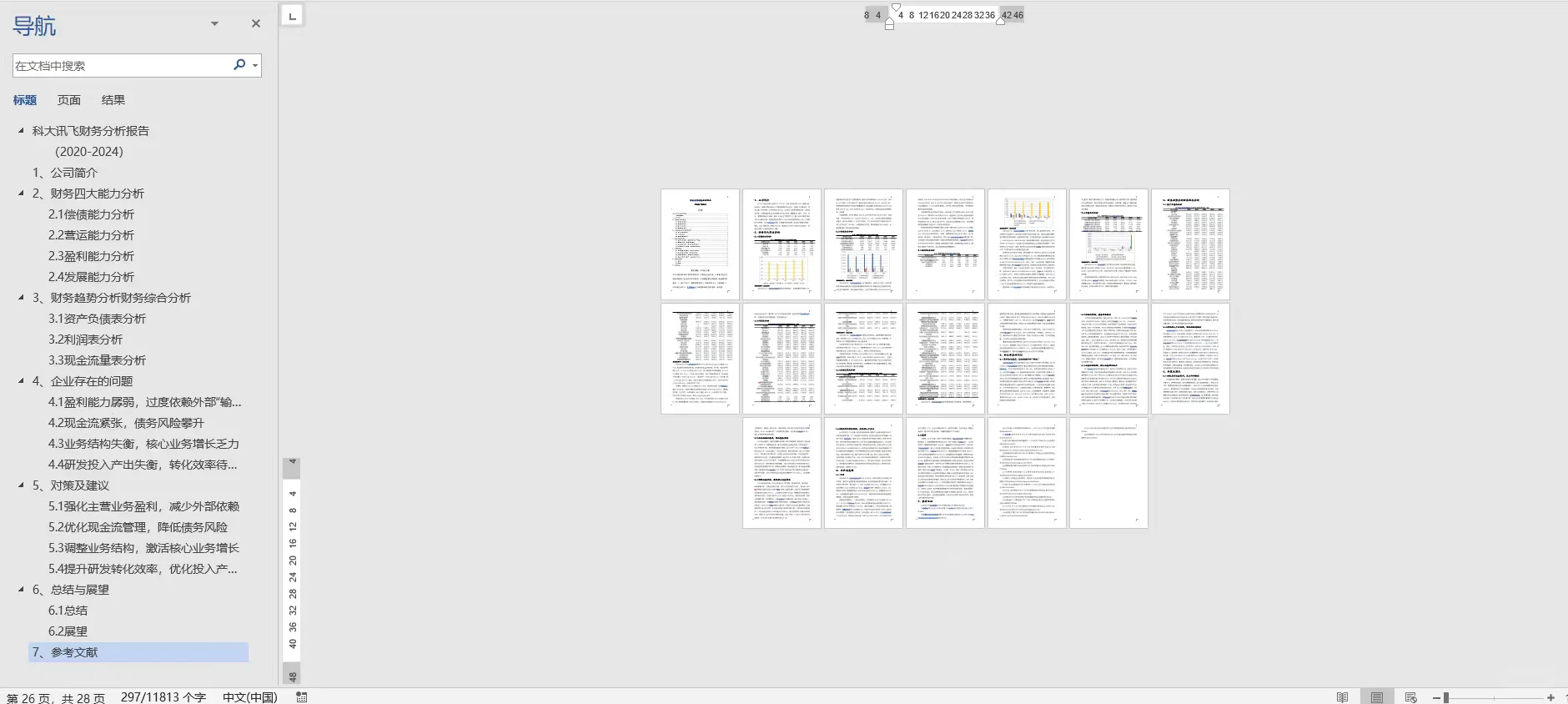Go to heading 2.2营运能力分析
The height and width of the screenshot is (704, 1568).
[x=91, y=235]
